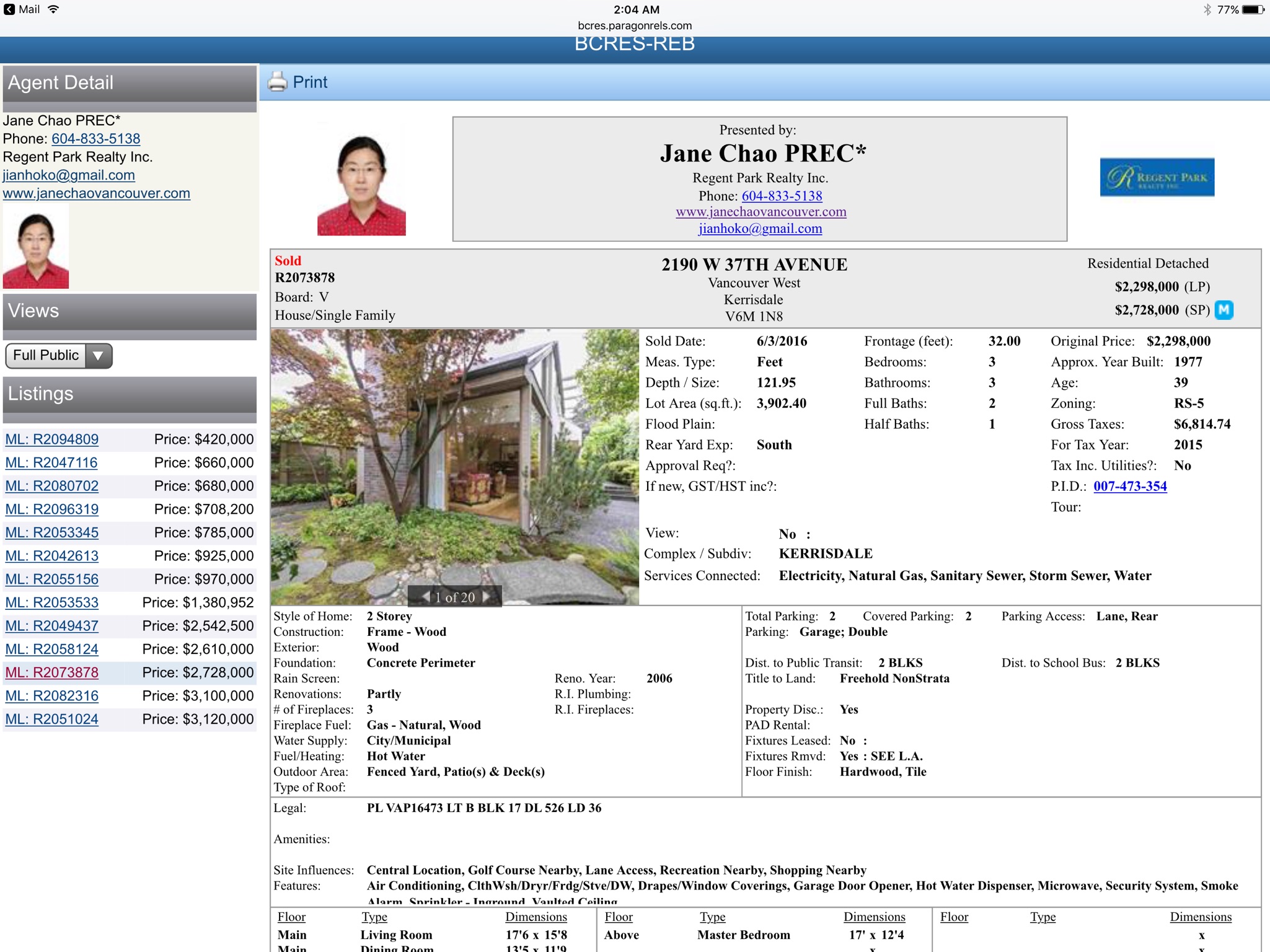The height and width of the screenshot is (952, 1270).
Task: Click the main house listing photo
Action: click(x=454, y=459)
